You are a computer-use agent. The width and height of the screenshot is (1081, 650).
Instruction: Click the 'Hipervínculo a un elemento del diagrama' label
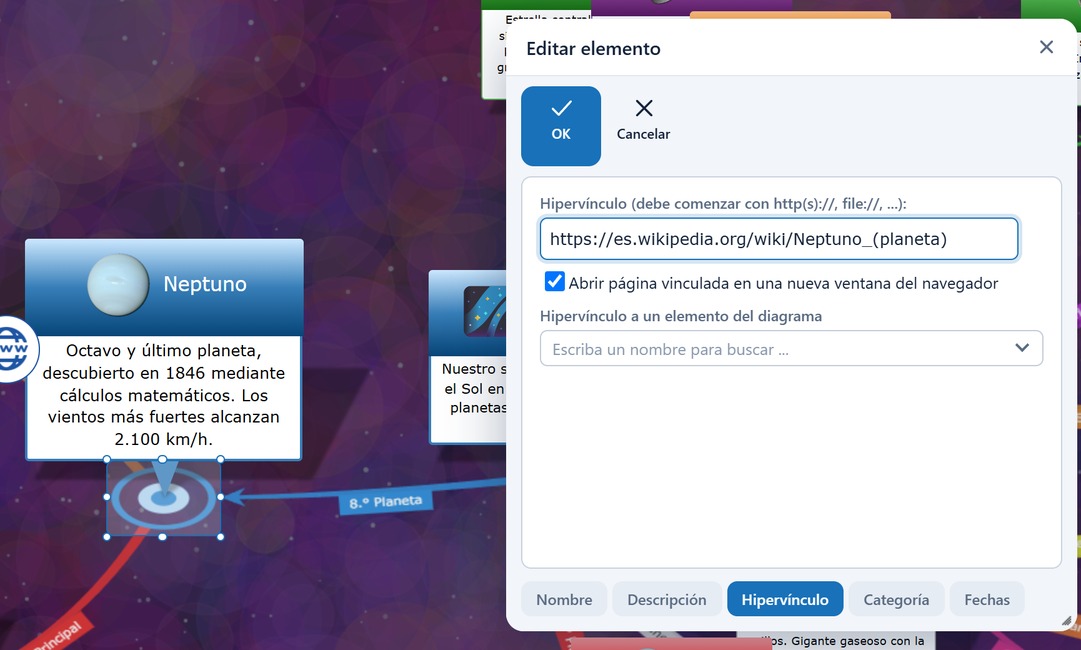(x=680, y=316)
